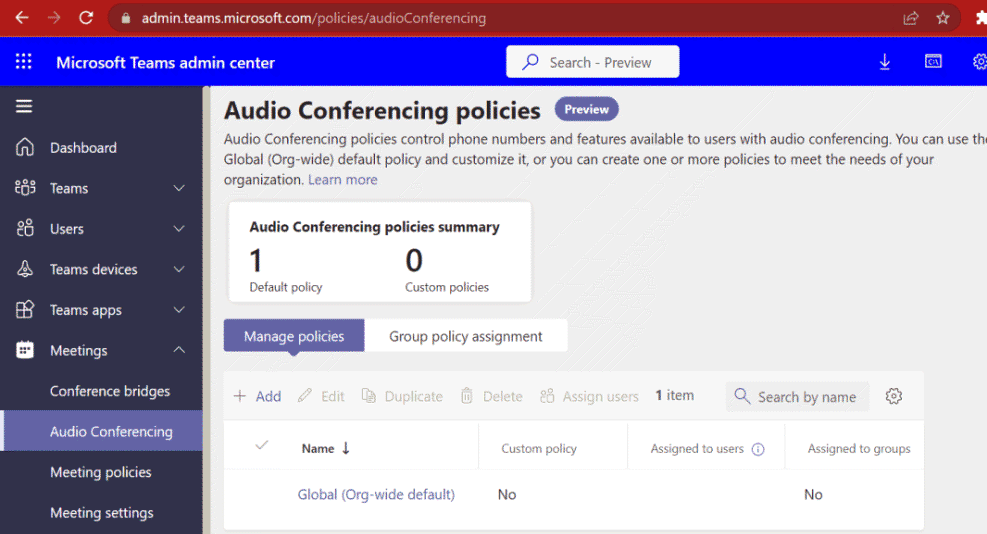
Task: Click the Assigned to users column header text
Action: pyautogui.click(x=697, y=448)
